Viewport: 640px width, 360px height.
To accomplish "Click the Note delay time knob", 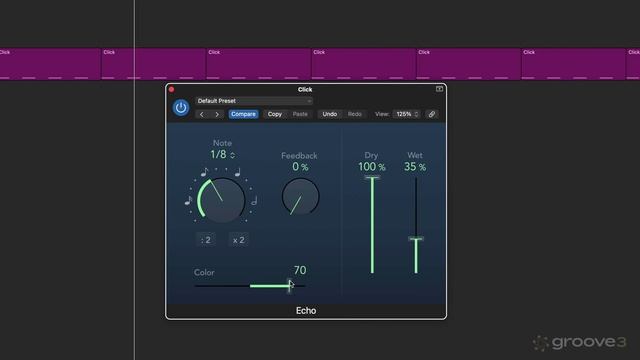I will [x=221, y=200].
